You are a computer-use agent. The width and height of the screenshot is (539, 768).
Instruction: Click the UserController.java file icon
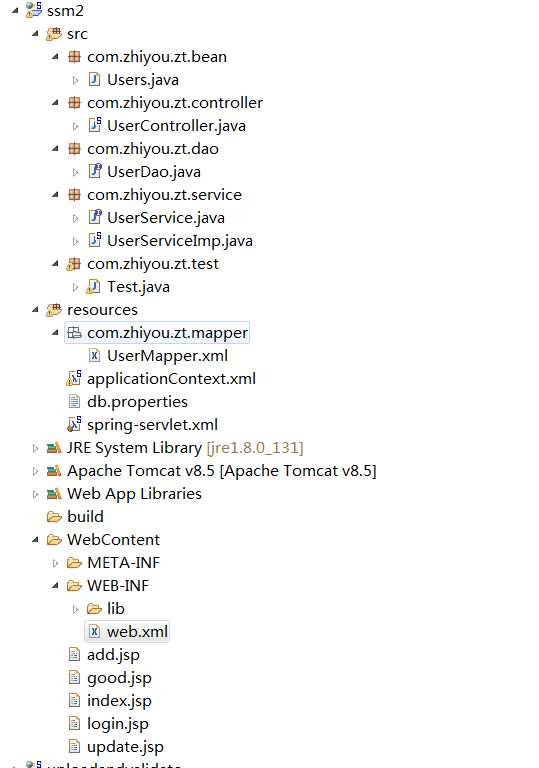(x=95, y=125)
